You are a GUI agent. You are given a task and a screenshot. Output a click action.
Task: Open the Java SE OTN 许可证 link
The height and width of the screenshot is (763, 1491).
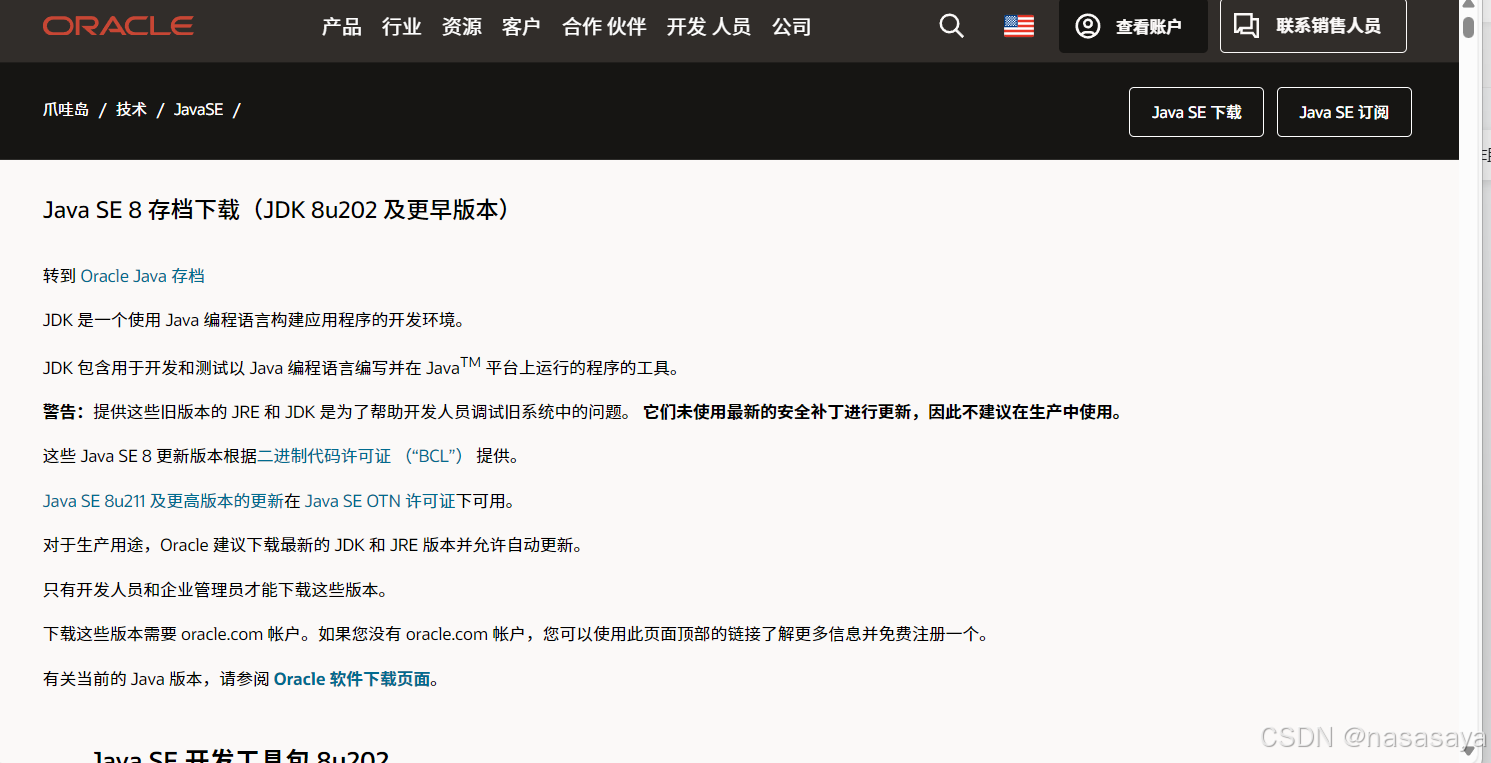click(379, 500)
